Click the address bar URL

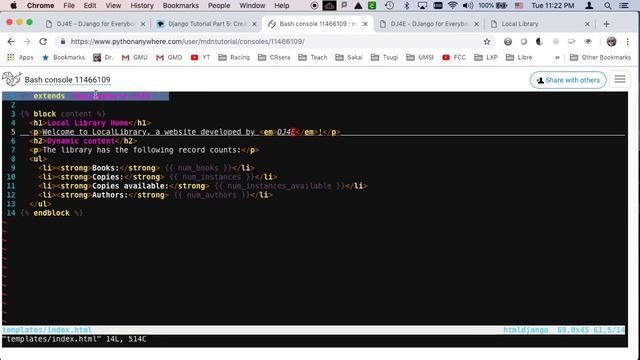[187, 42]
